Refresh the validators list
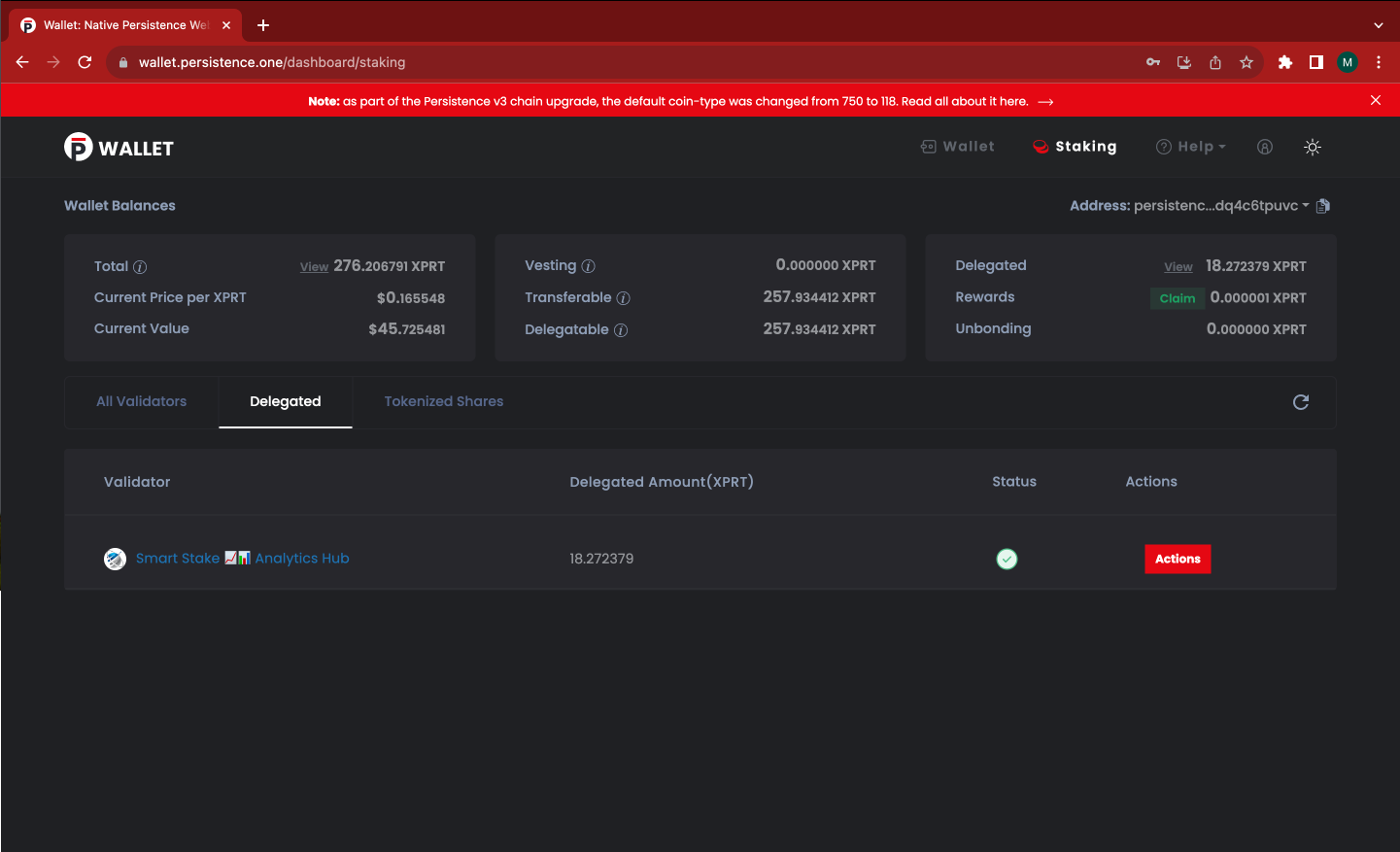 [x=1301, y=402]
